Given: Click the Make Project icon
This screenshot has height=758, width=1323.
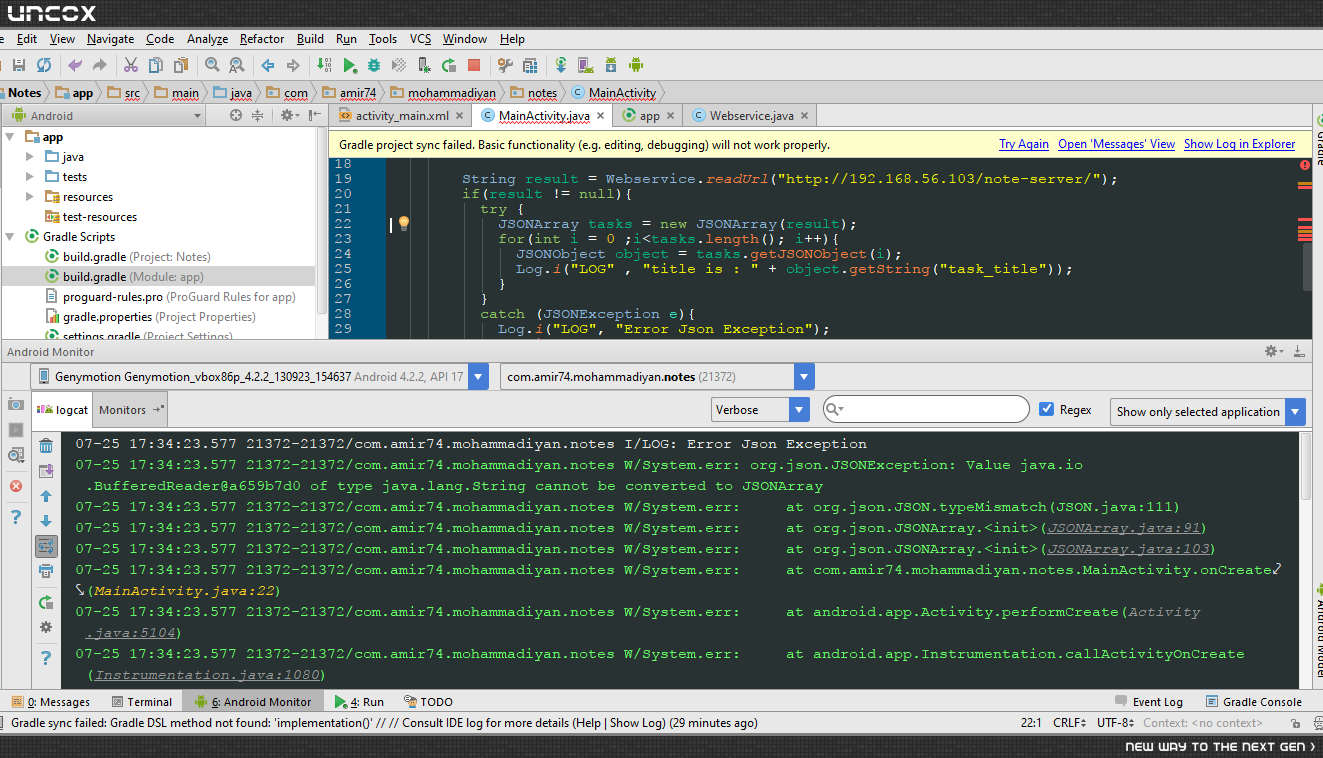Looking at the screenshot, I should (x=324, y=65).
